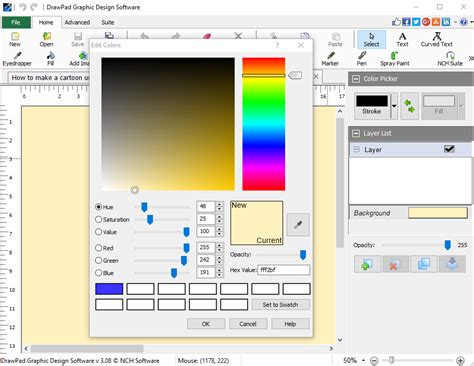Select the Blue radio button
This screenshot has width=474, height=366.
pos(98,273)
